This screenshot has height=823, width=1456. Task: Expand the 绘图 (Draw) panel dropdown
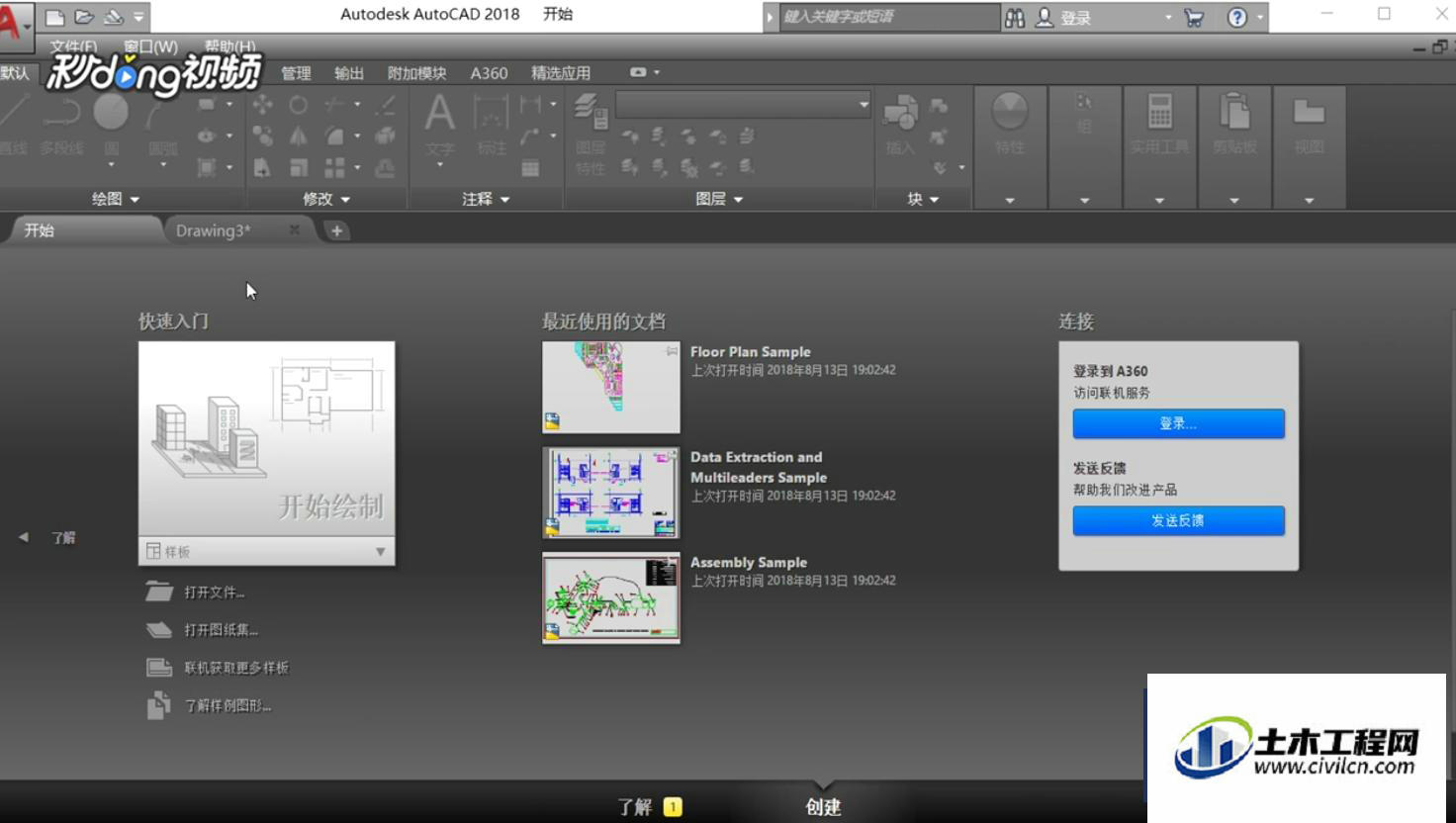point(116,199)
